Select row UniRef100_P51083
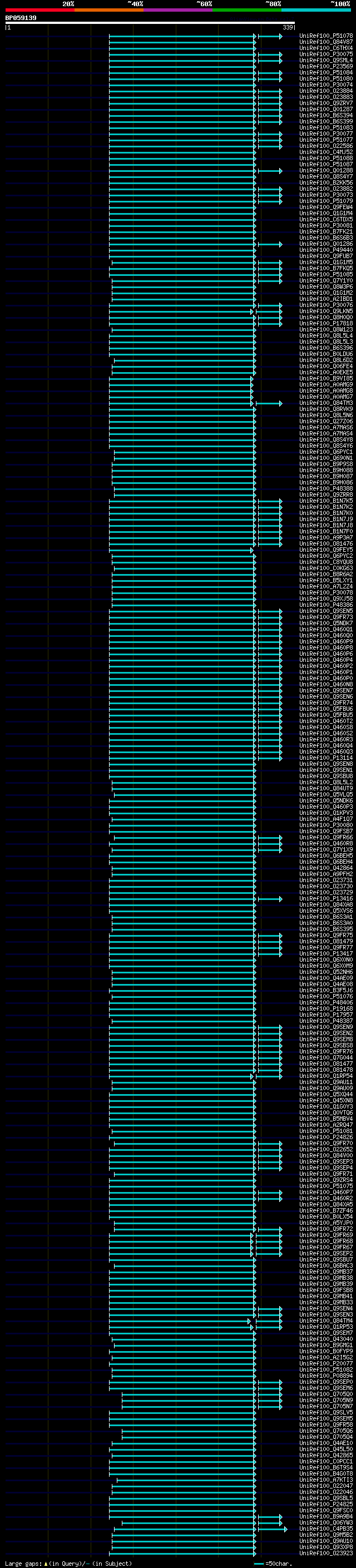The width and height of the screenshot is (356, 1568). tap(326, 128)
